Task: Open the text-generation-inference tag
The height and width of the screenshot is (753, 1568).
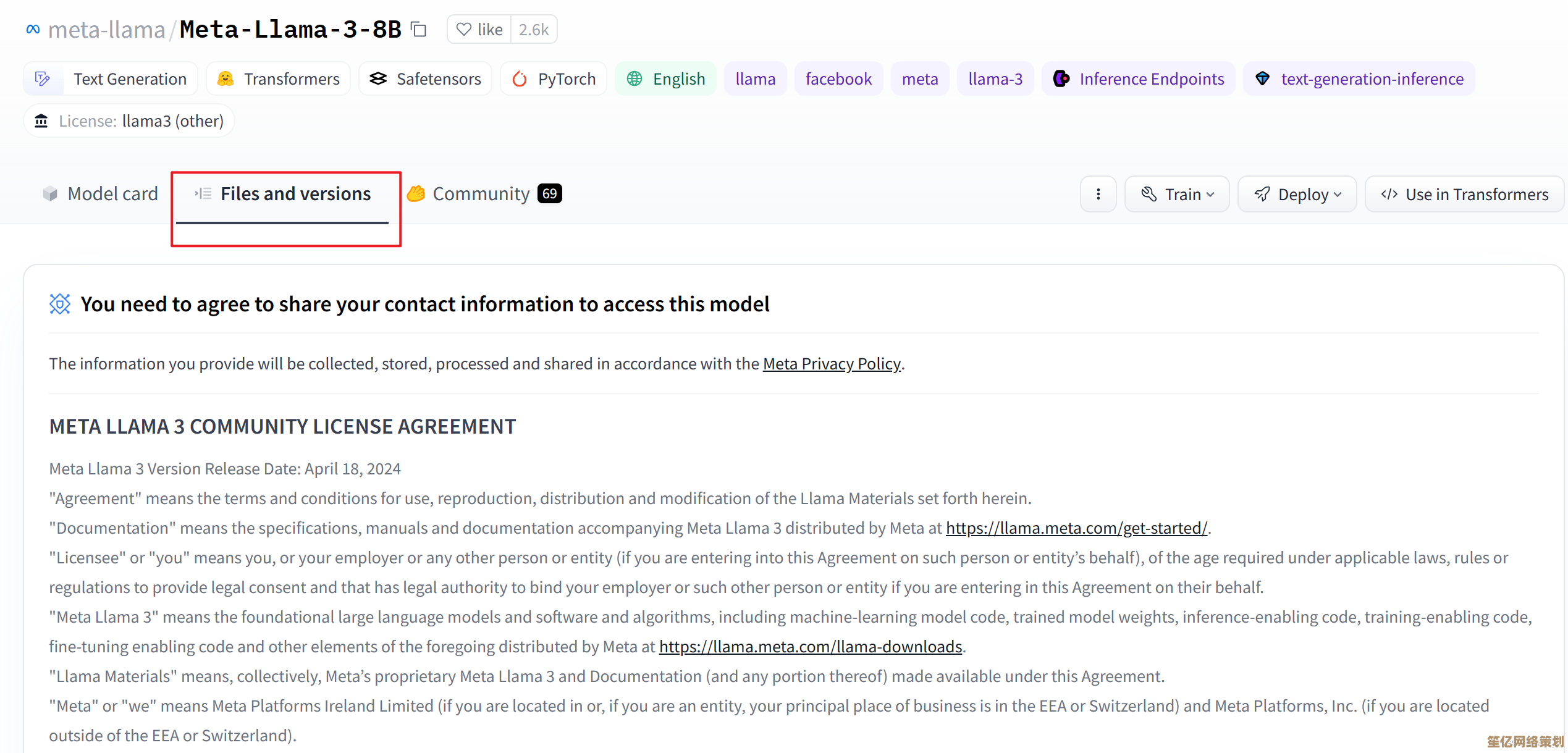Action: click(1359, 78)
